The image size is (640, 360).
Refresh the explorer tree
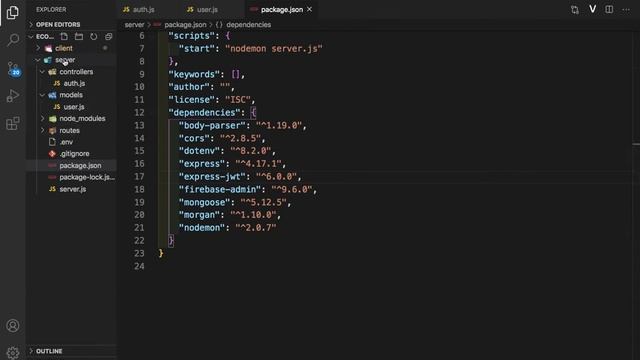pos(93,37)
